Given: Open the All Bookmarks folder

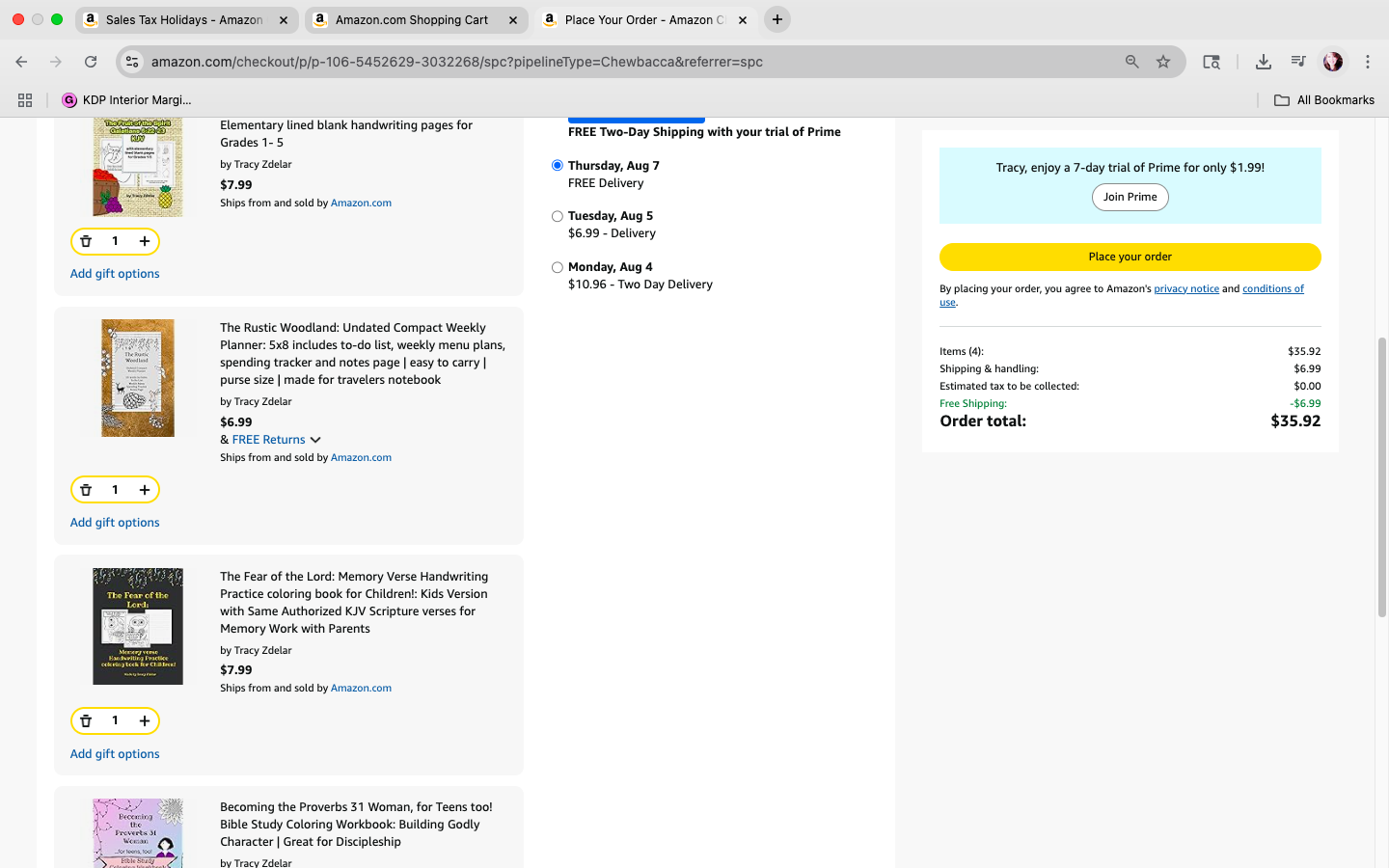Looking at the screenshot, I should (1323, 100).
